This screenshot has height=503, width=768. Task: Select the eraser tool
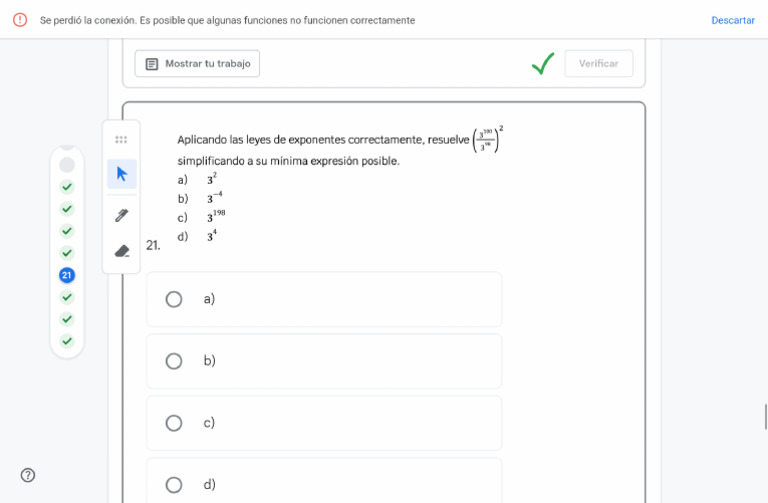[122, 251]
